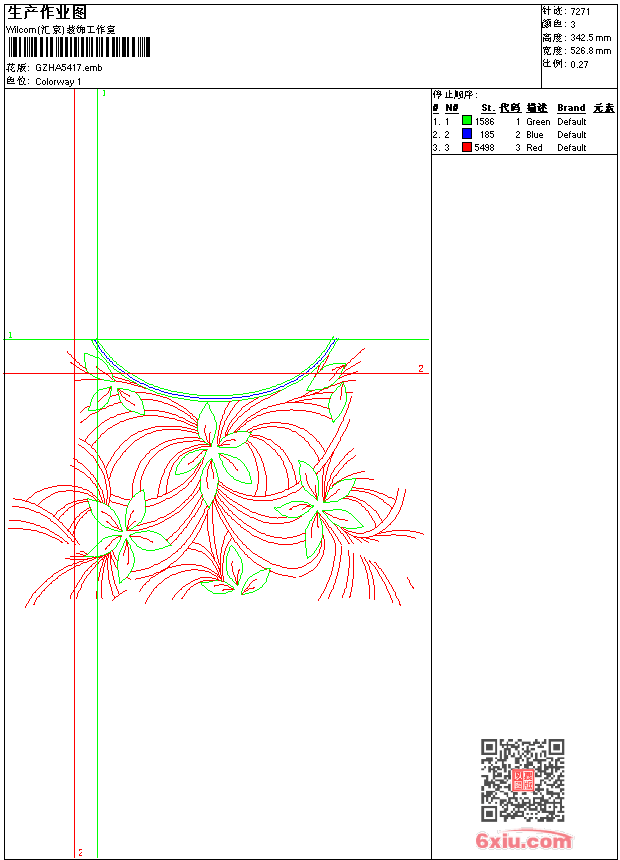Screen dimensions: 620x860
Task: Click the 元素 column header
Action: [604, 108]
